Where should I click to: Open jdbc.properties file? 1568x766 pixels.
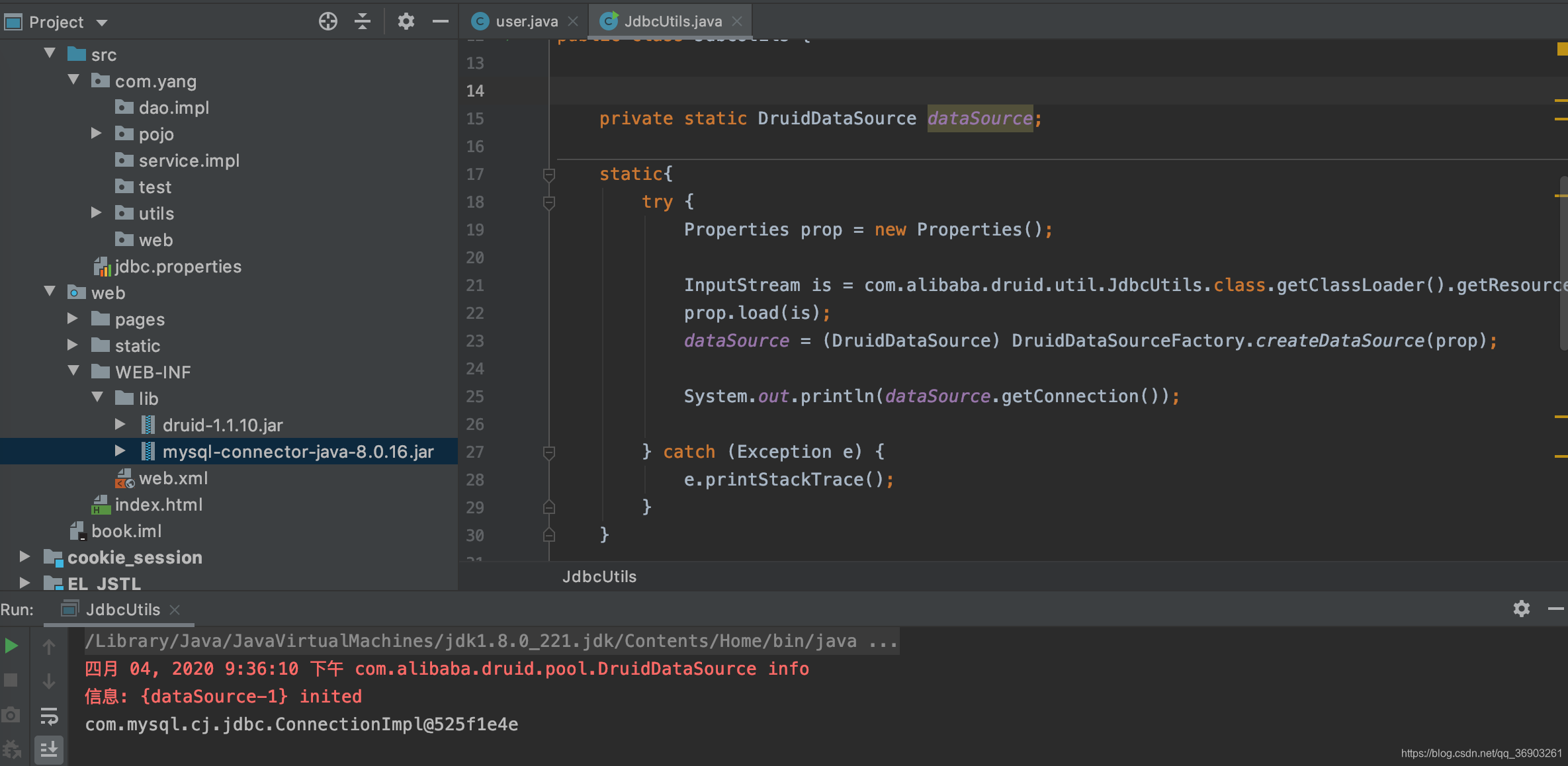[178, 266]
